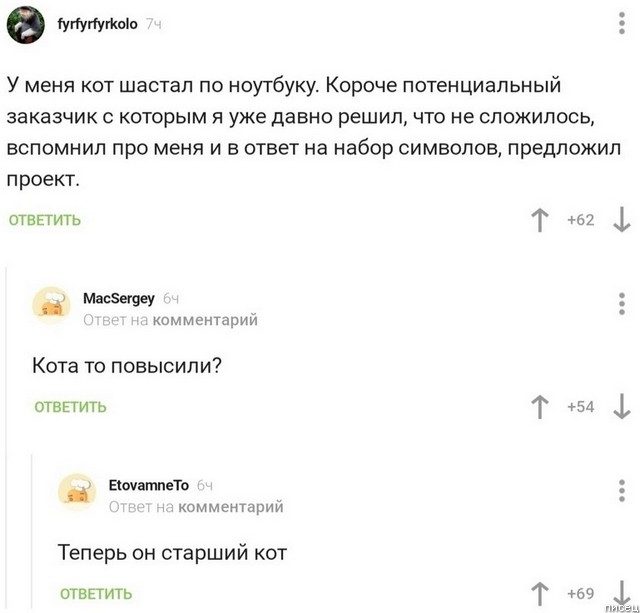640x613 pixels.
Task: Open three-dot menu on MacSergey's comment
Action: coord(623,301)
